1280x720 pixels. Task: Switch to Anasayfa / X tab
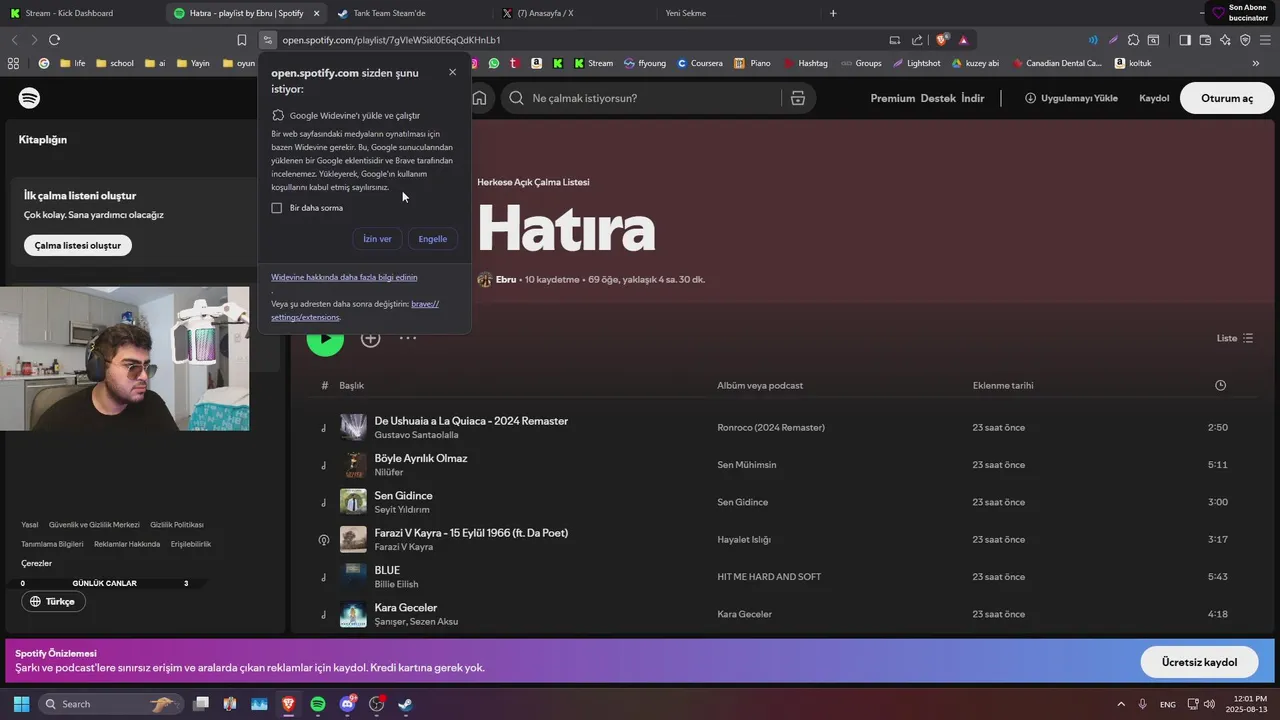[572, 13]
